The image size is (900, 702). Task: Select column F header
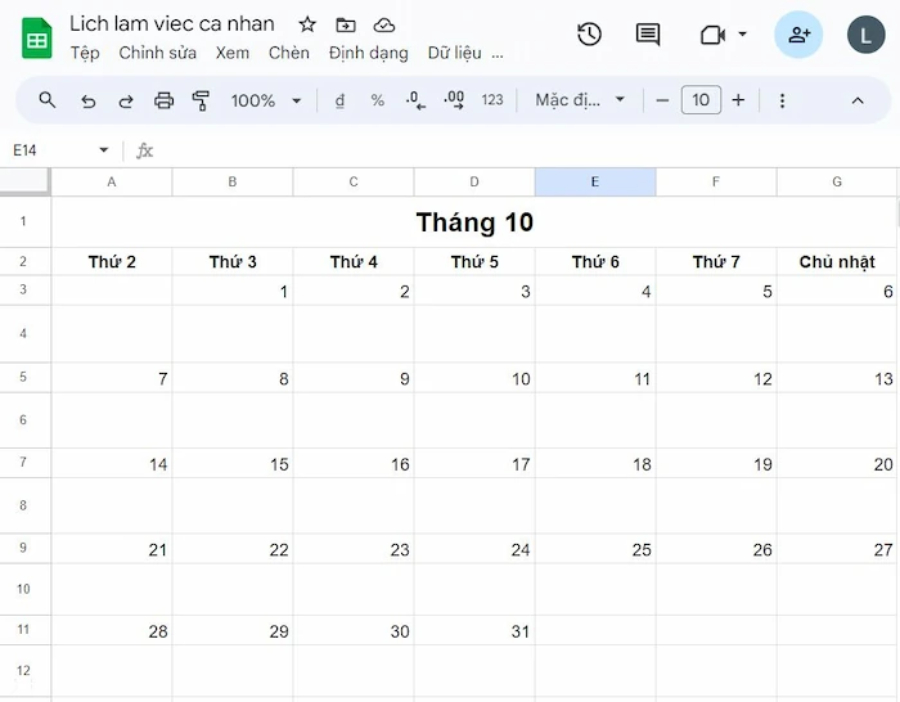point(716,182)
